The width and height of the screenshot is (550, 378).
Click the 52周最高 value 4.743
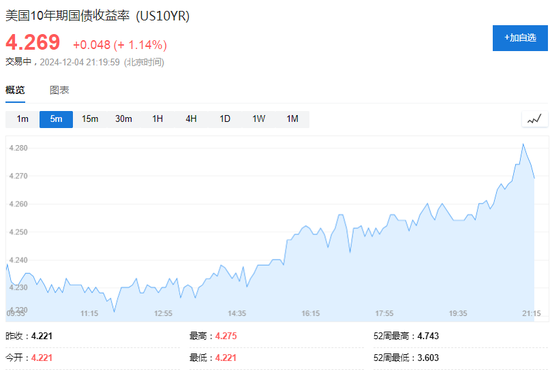point(428,336)
